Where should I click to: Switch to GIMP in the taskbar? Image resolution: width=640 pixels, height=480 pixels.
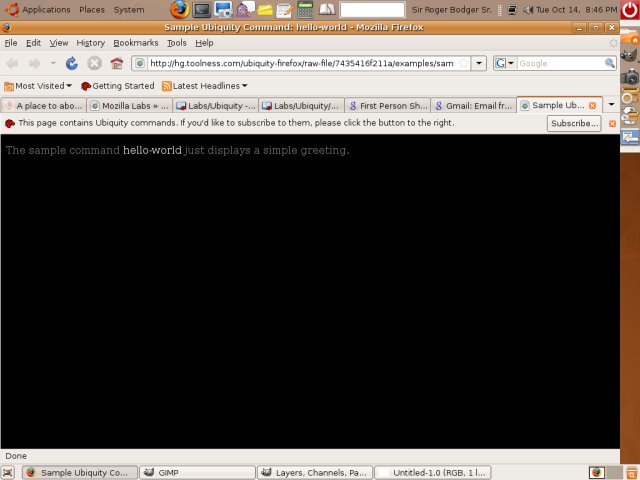(198, 473)
